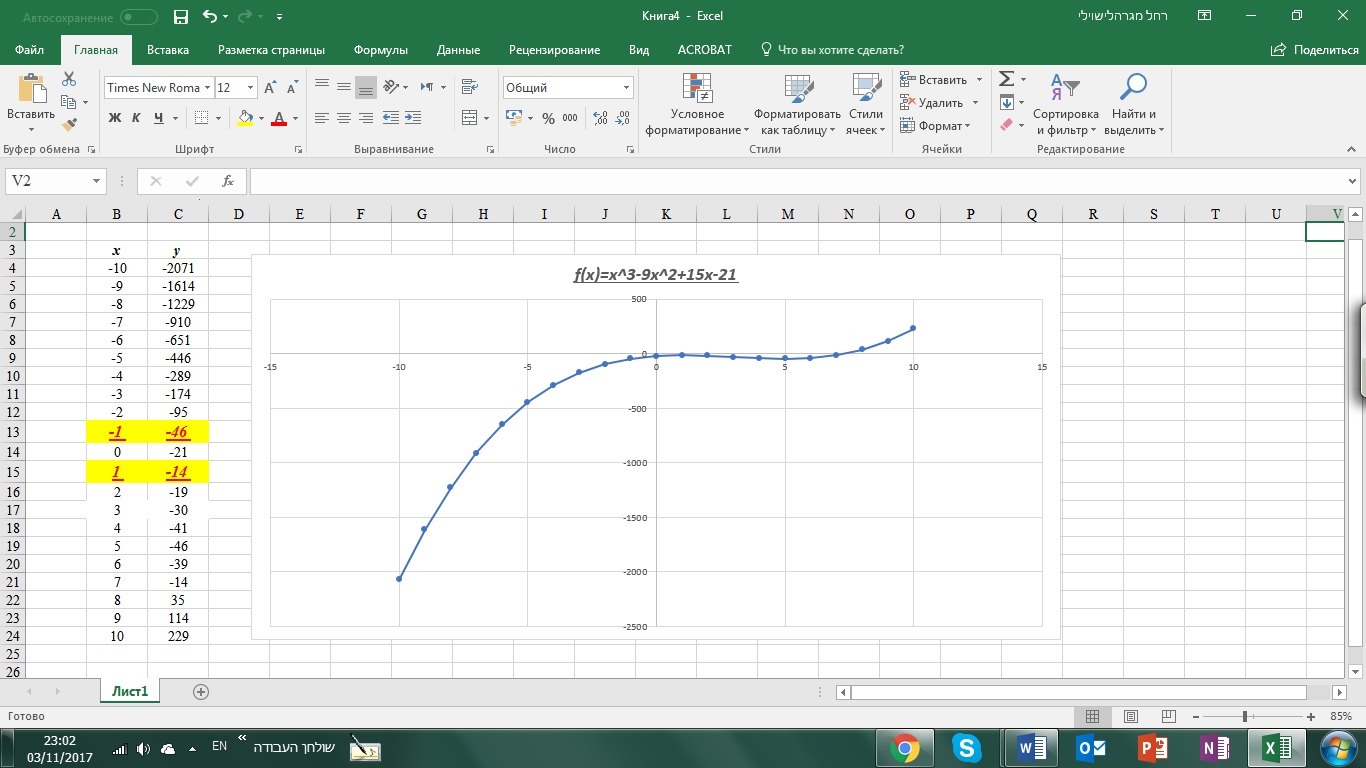Switch to the Вставка ribbon tab

[x=167, y=50]
